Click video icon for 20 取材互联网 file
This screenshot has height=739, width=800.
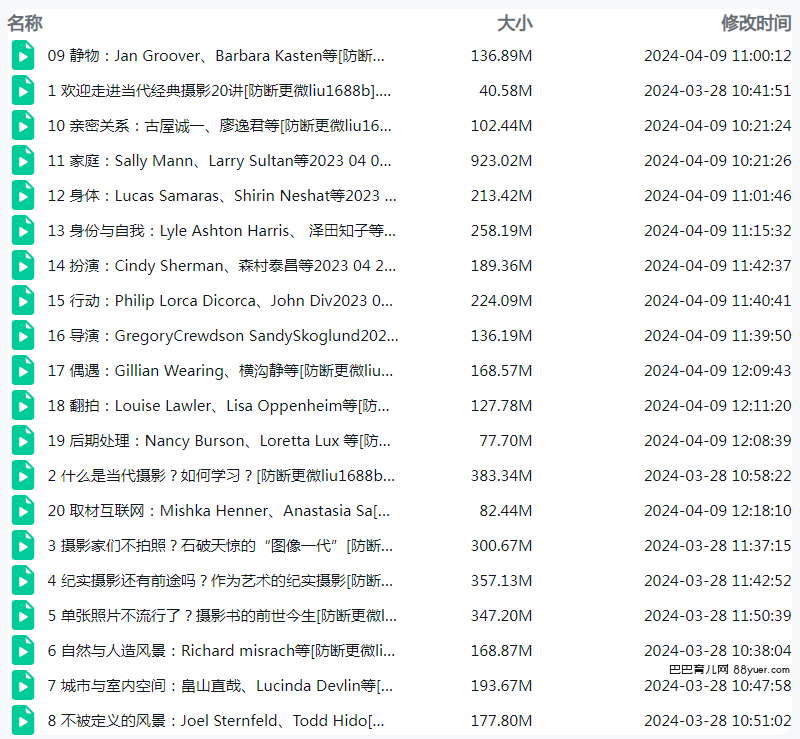(x=23, y=511)
